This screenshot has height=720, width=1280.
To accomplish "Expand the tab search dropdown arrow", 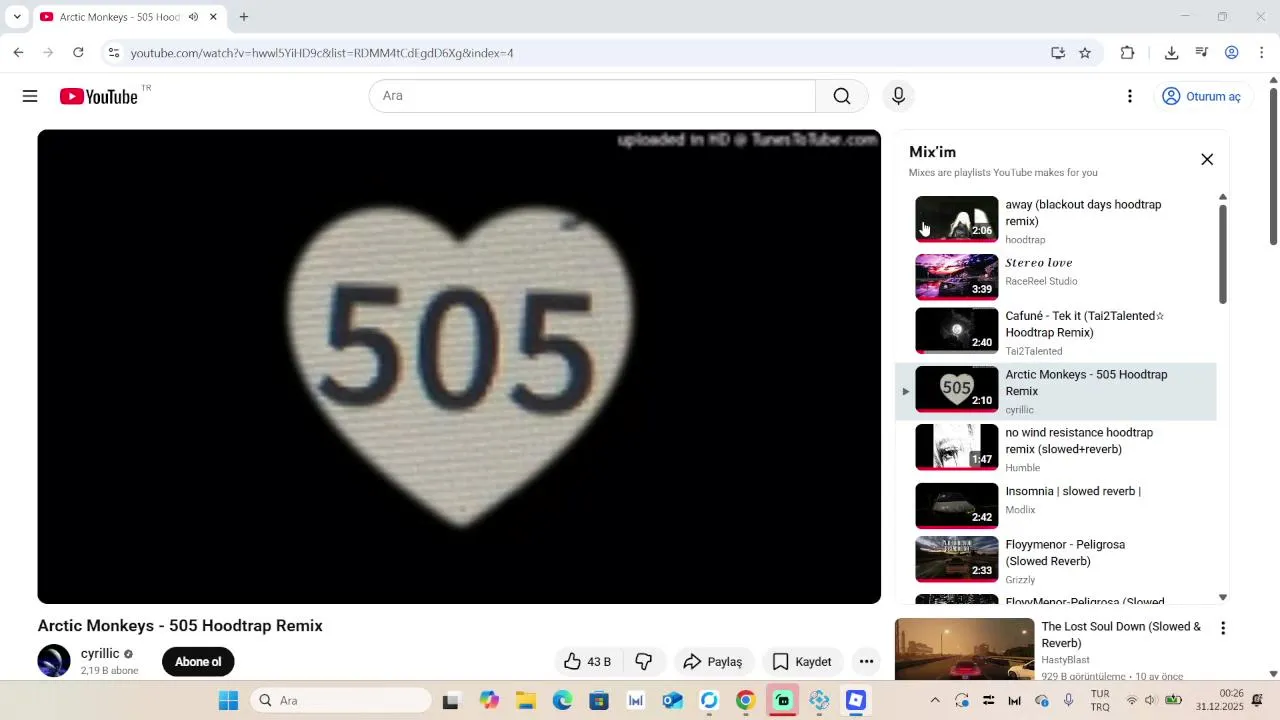I will pos(17,17).
